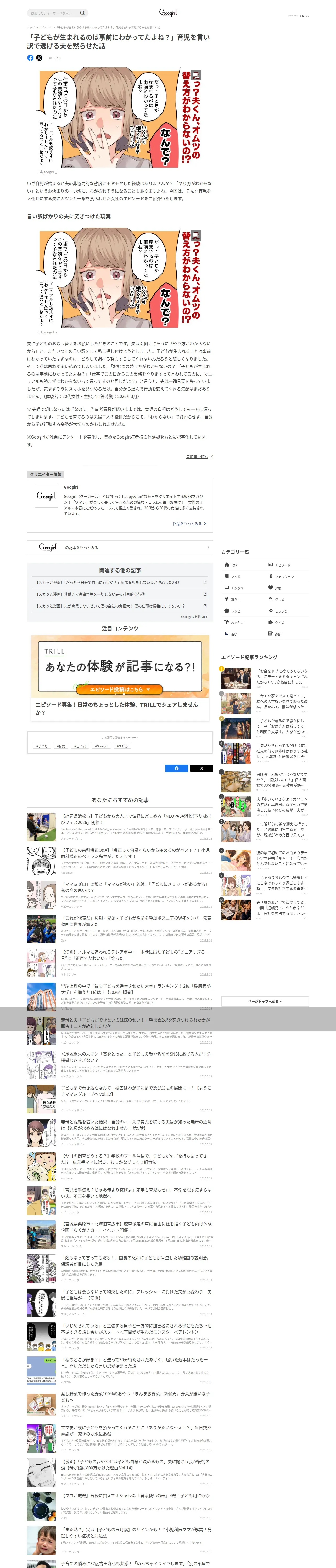Image resolution: width=336 pixels, height=1568 pixels.
Task: Open the Googirl logo in the creator info box
Action: coord(46,495)
